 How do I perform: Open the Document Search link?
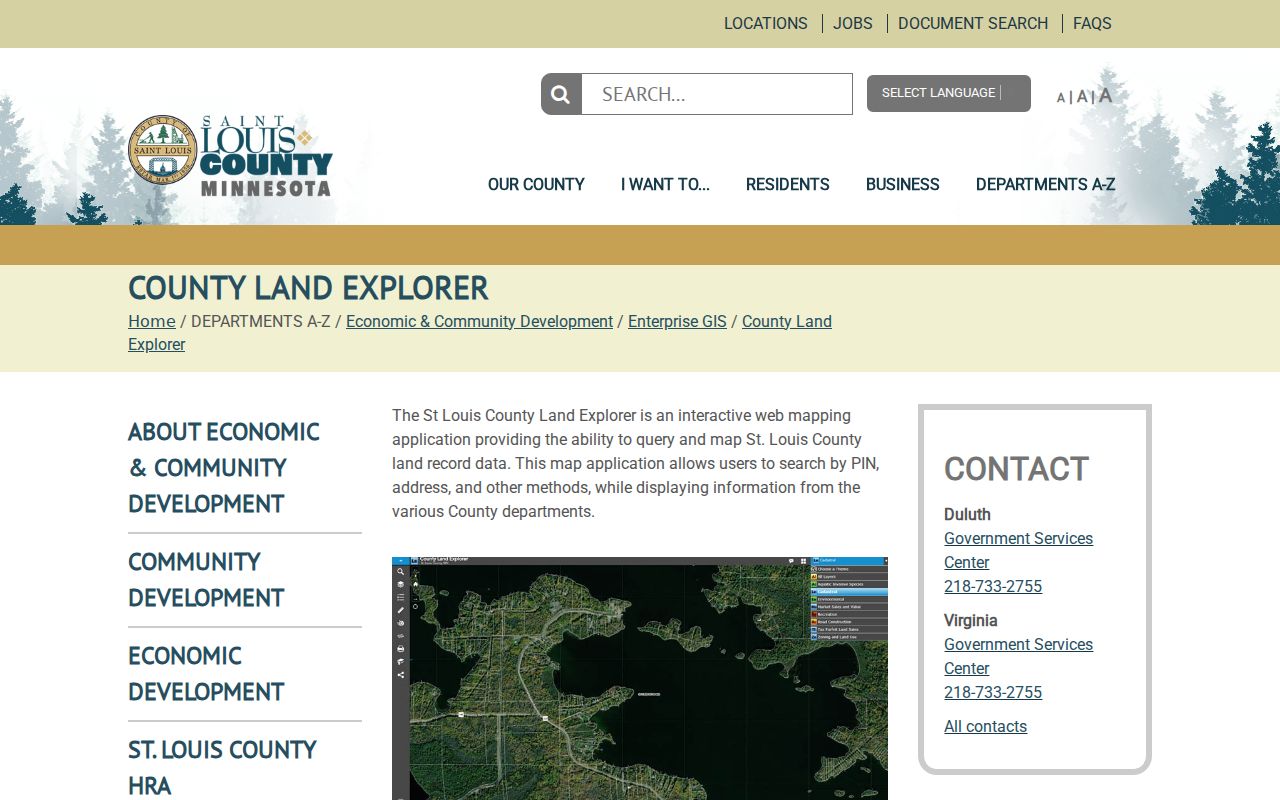tap(973, 23)
